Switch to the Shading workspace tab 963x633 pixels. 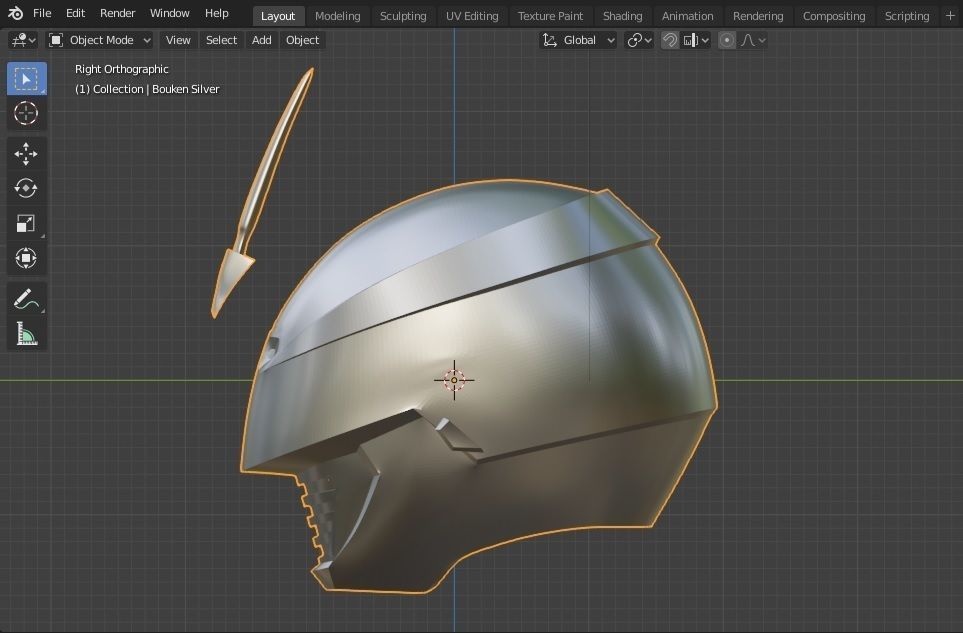(622, 16)
